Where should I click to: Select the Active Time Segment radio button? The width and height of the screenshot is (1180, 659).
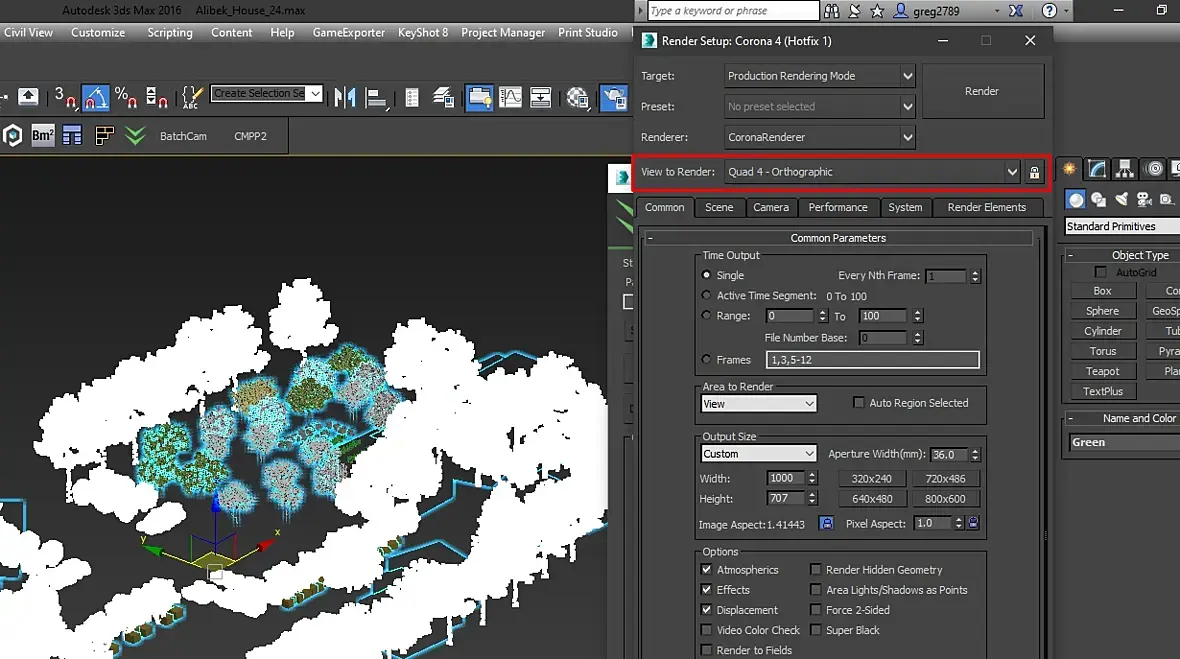click(x=707, y=296)
